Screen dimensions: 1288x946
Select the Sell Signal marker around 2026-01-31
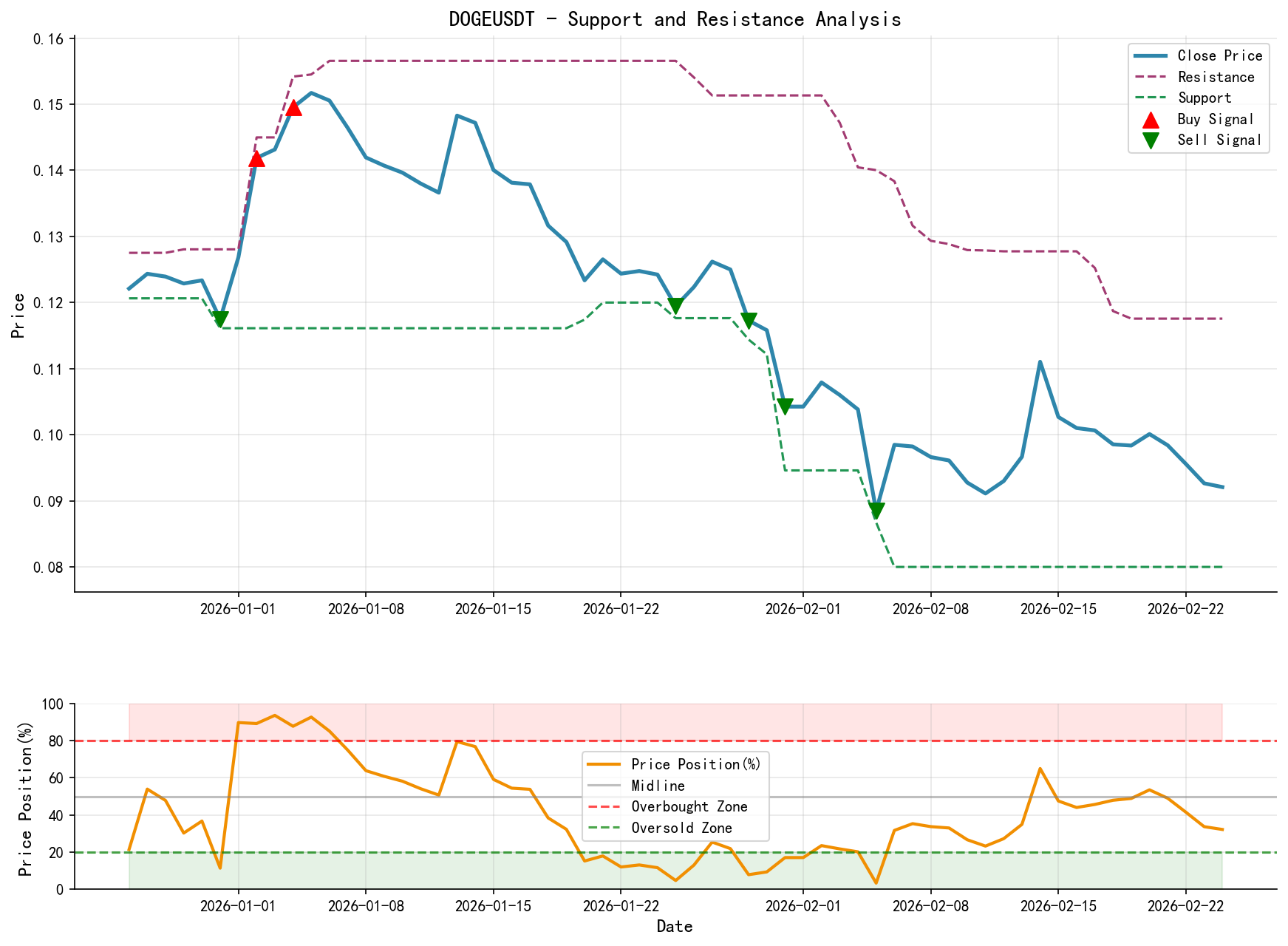click(785, 405)
